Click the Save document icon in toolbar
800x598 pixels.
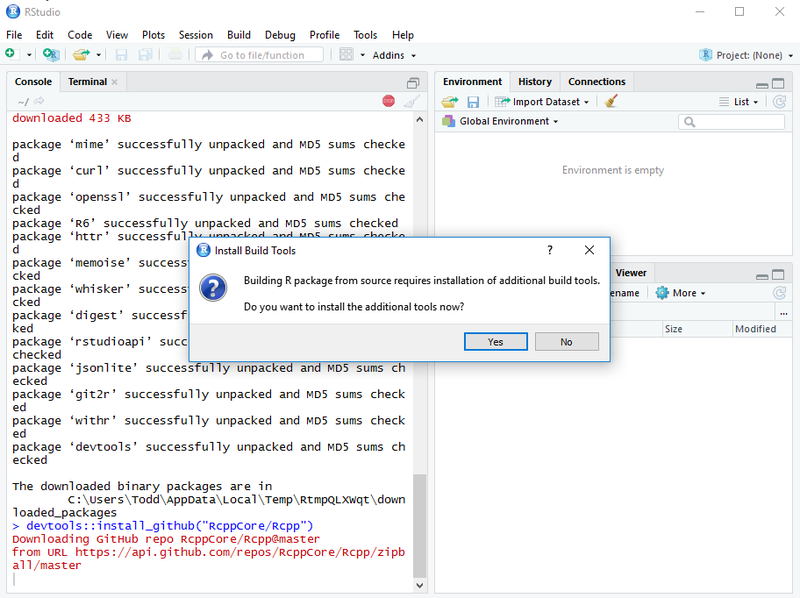121,55
